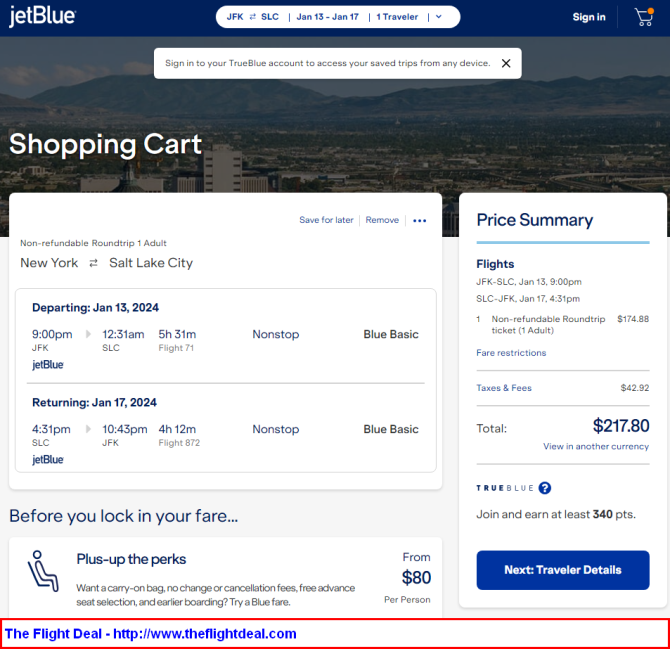670x649 pixels.
Task: Click the TrueBlue help question mark icon
Action: point(544,488)
